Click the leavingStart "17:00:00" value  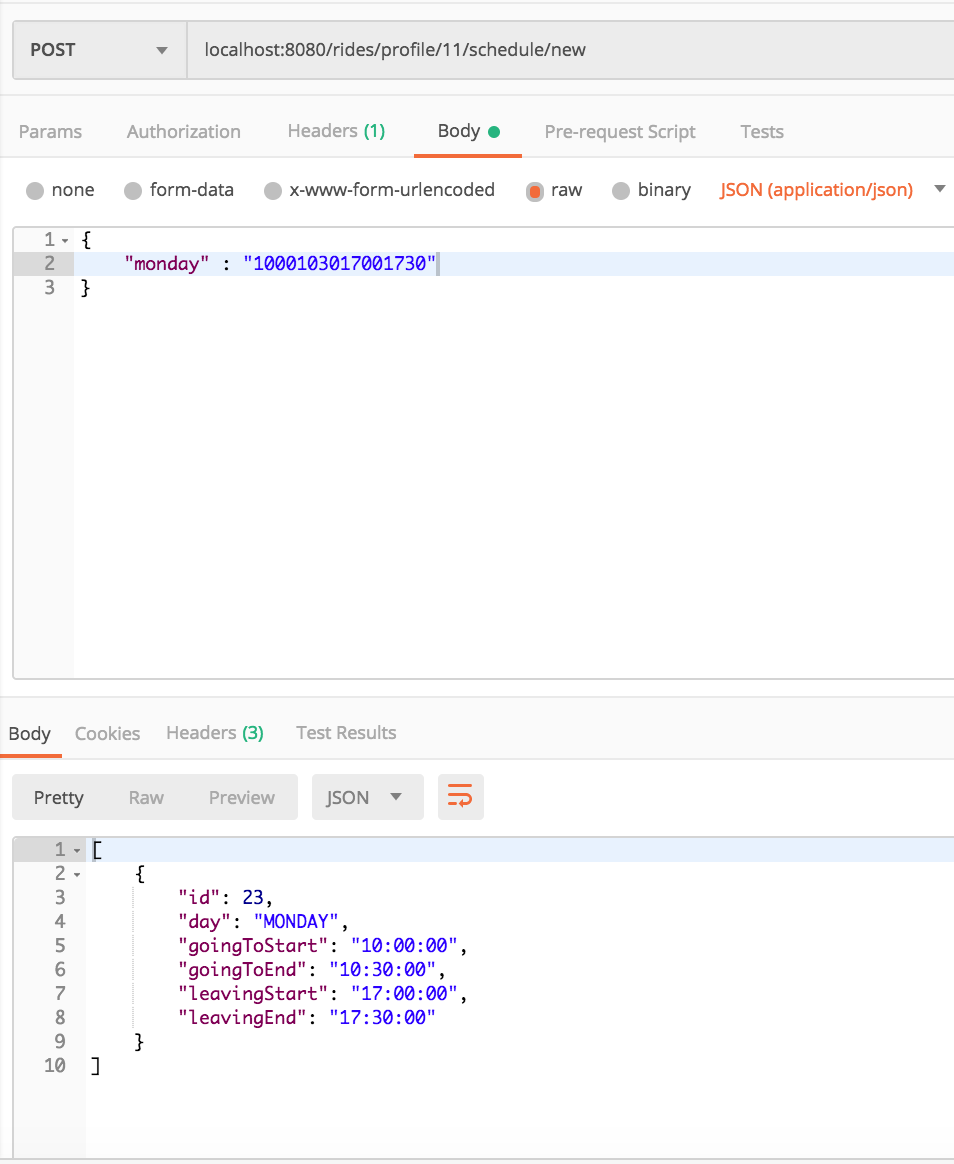[405, 993]
